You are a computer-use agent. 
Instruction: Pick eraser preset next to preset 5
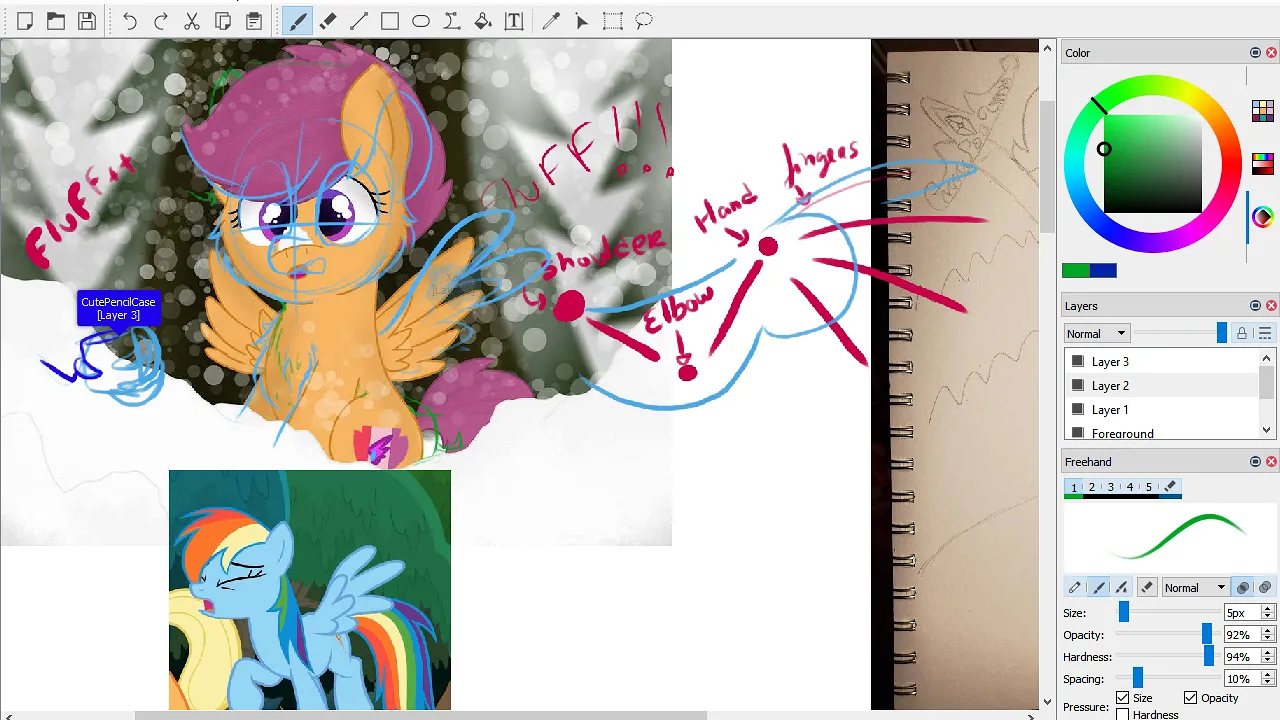[1170, 487]
